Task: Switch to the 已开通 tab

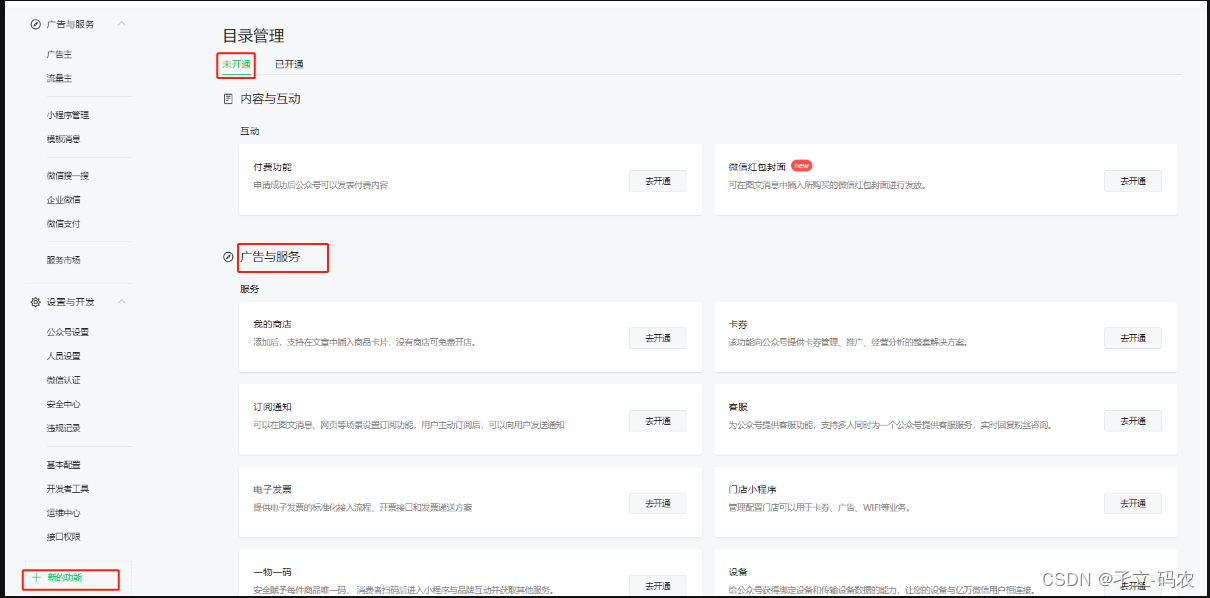Action: pos(289,64)
